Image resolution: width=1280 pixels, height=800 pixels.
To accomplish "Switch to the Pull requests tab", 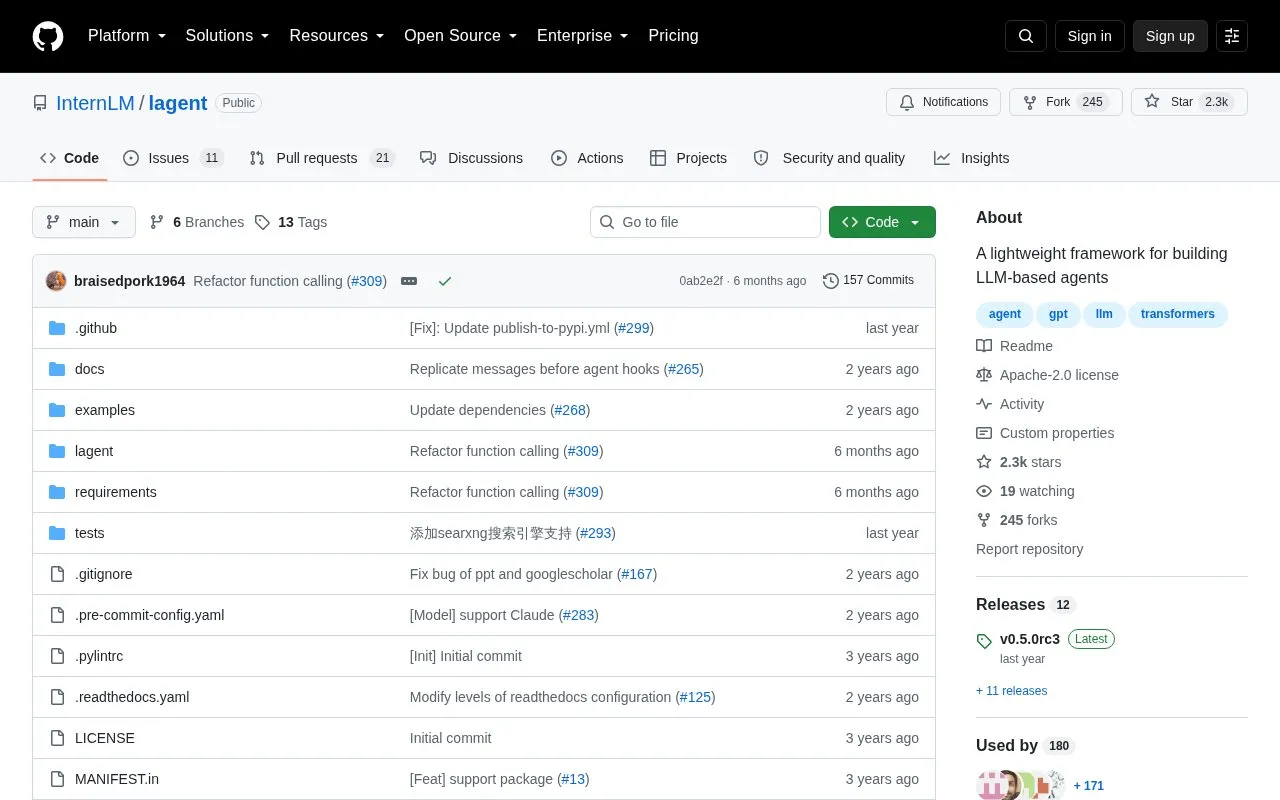I will pos(322,158).
